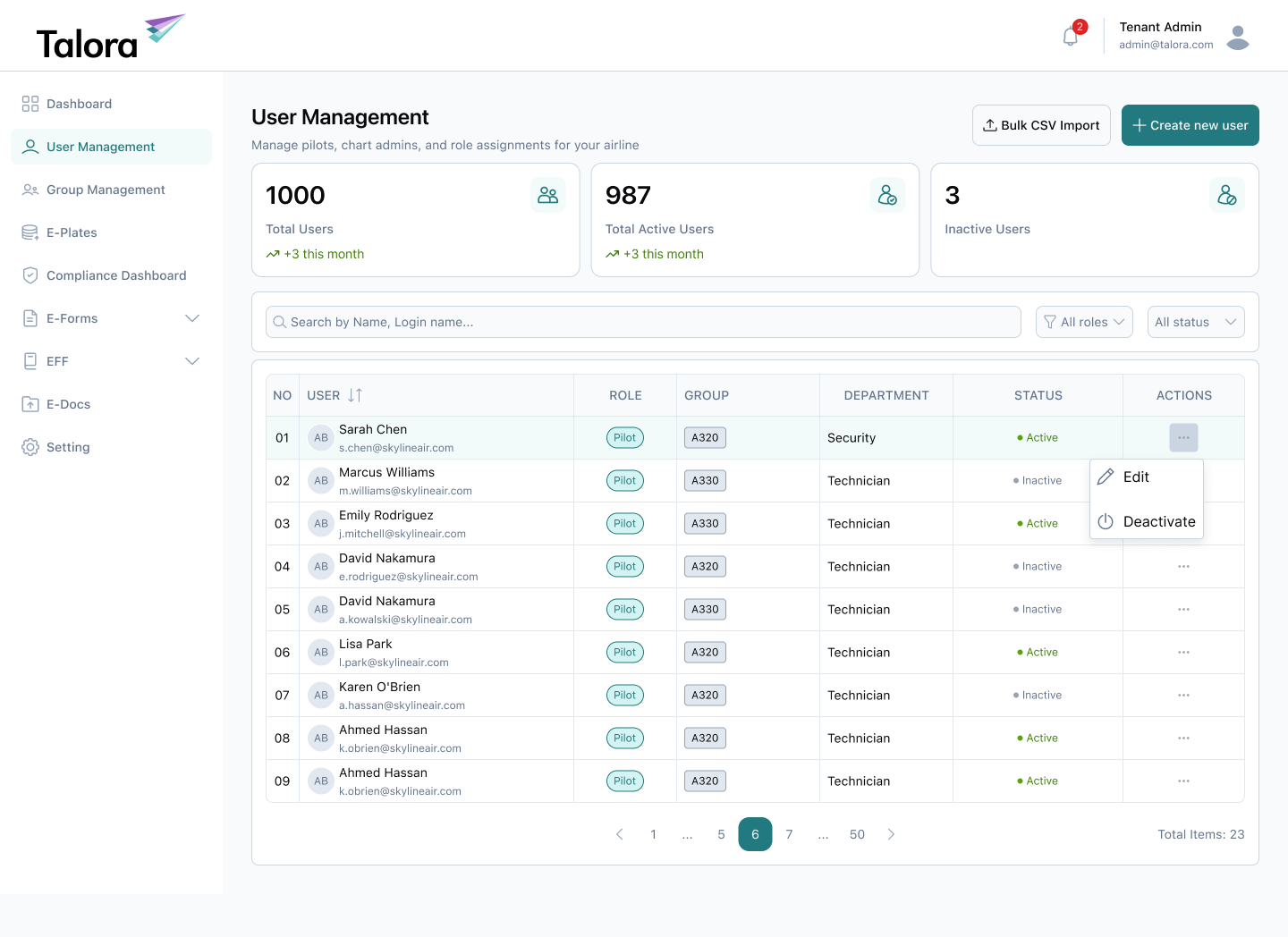Click the Inactive Users card icon
This screenshot has width=1288, height=937.
point(1227,195)
